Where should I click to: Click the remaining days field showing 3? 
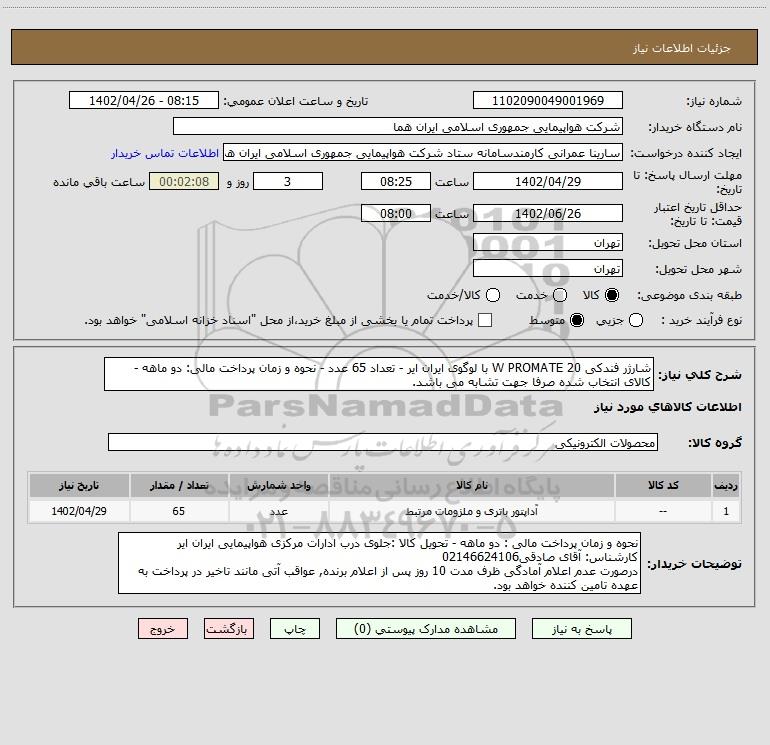click(x=288, y=181)
